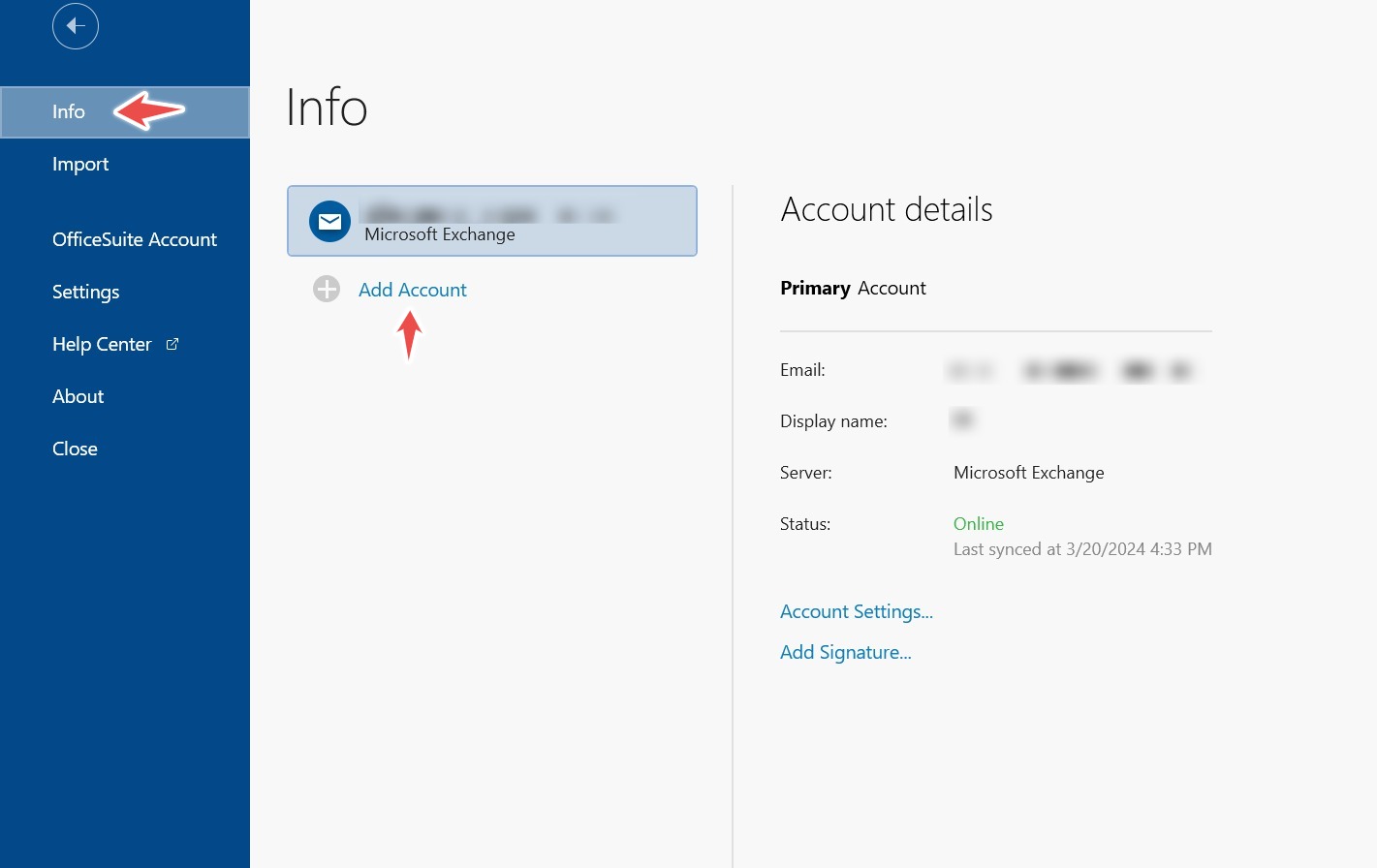
Task: Click the Account details heading
Action: point(887,209)
